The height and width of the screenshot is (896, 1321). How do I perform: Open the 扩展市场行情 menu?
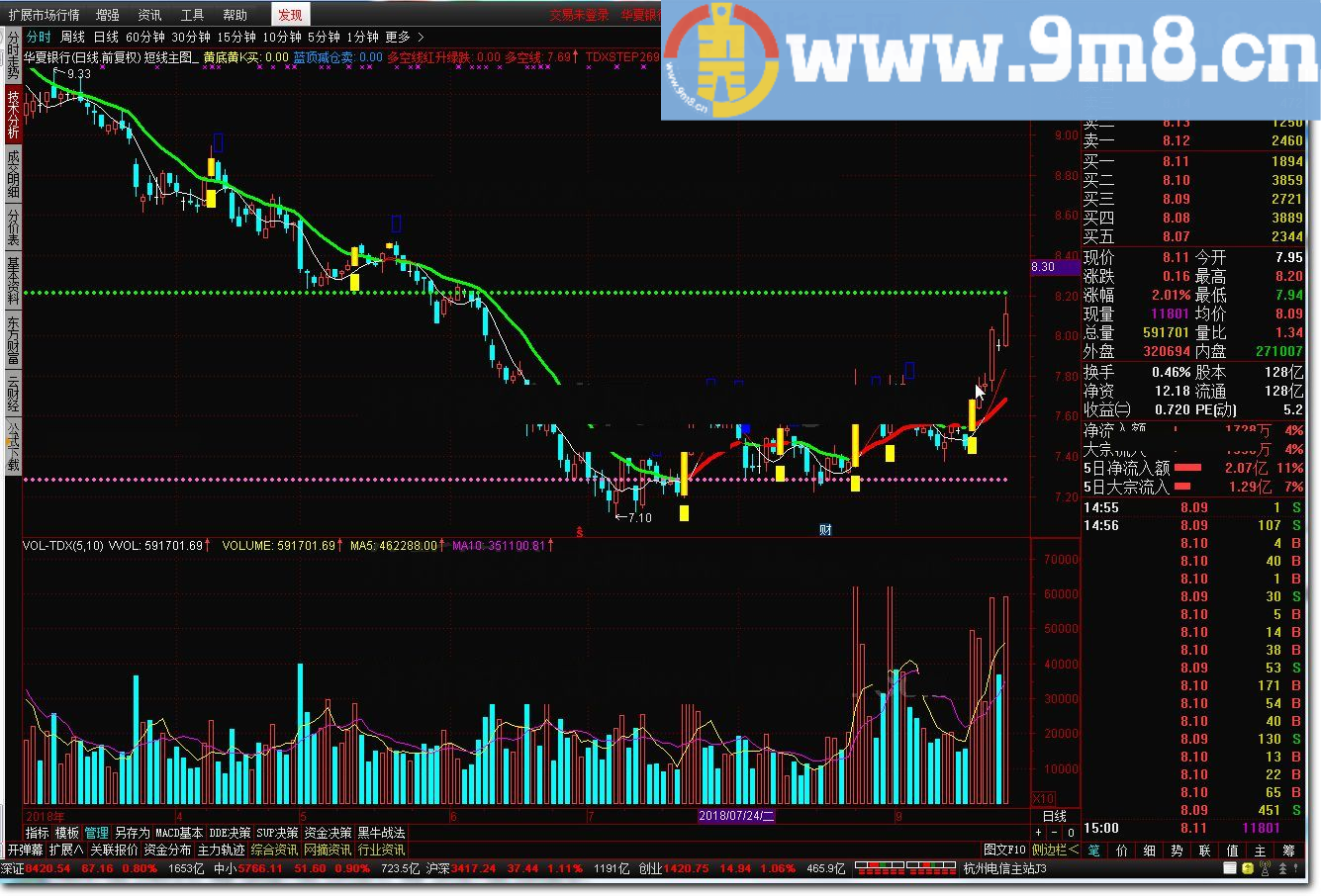coord(44,15)
